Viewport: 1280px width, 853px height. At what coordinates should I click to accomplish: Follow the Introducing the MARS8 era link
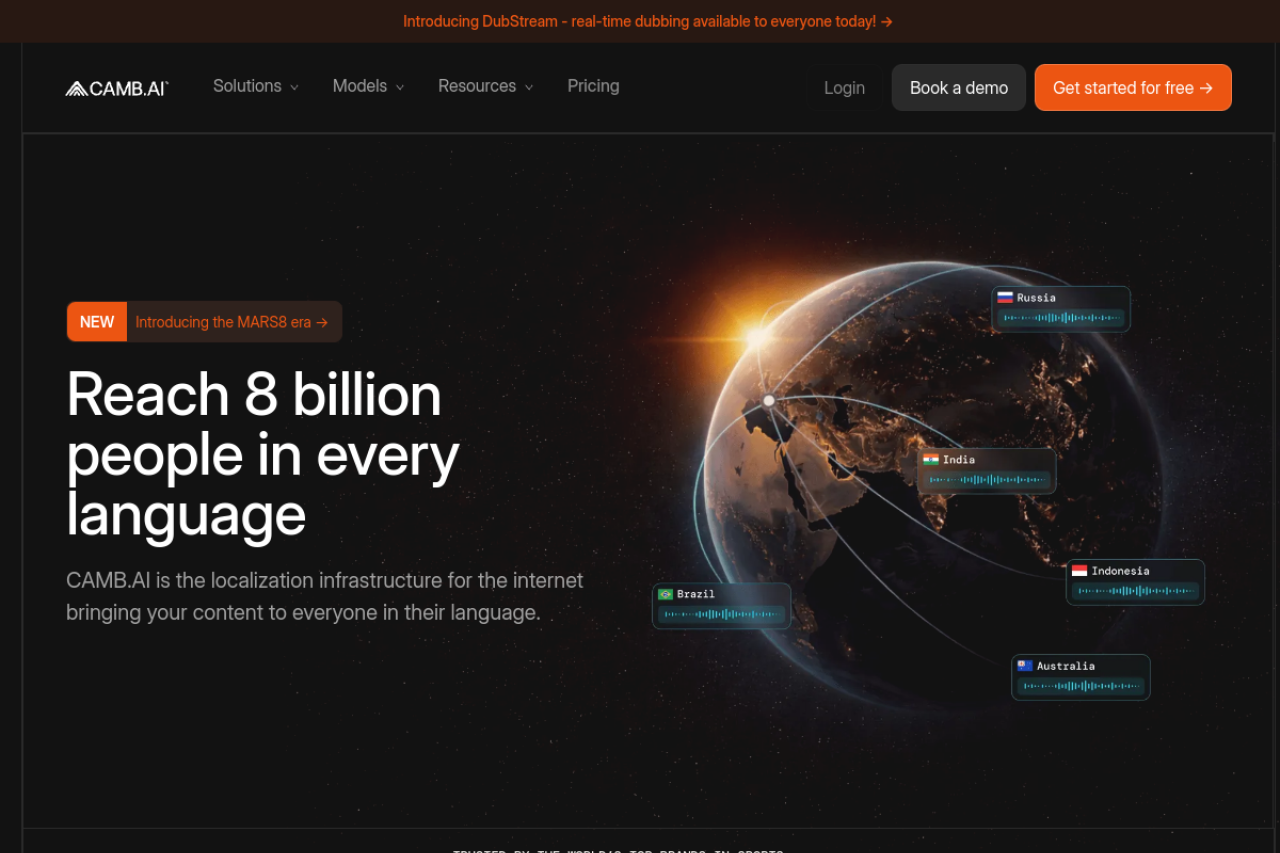click(x=231, y=322)
